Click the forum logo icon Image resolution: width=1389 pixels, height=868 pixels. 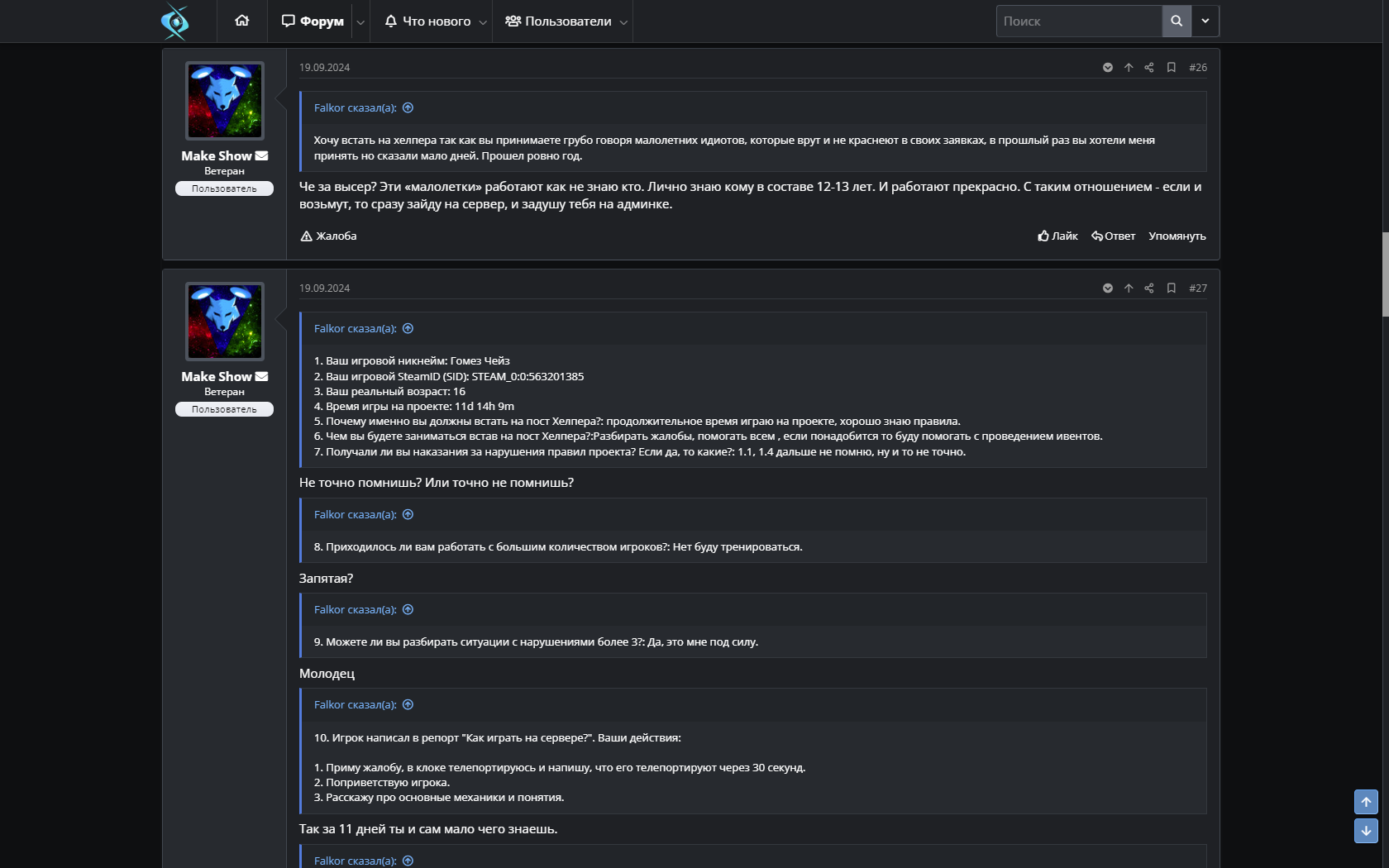coord(175,21)
